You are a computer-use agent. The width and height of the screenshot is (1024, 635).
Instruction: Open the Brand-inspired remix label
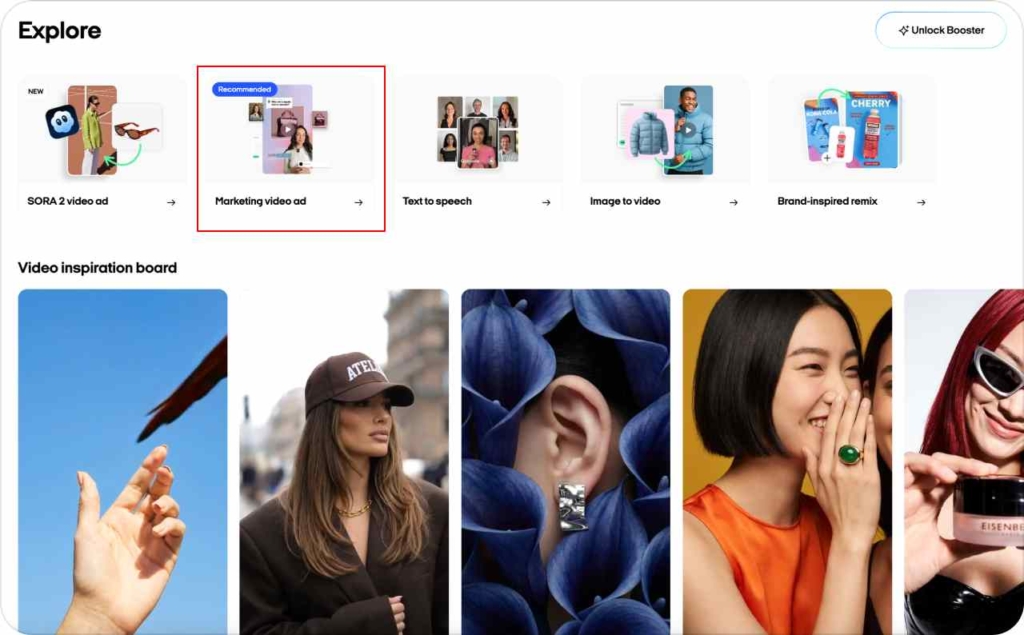tap(827, 201)
